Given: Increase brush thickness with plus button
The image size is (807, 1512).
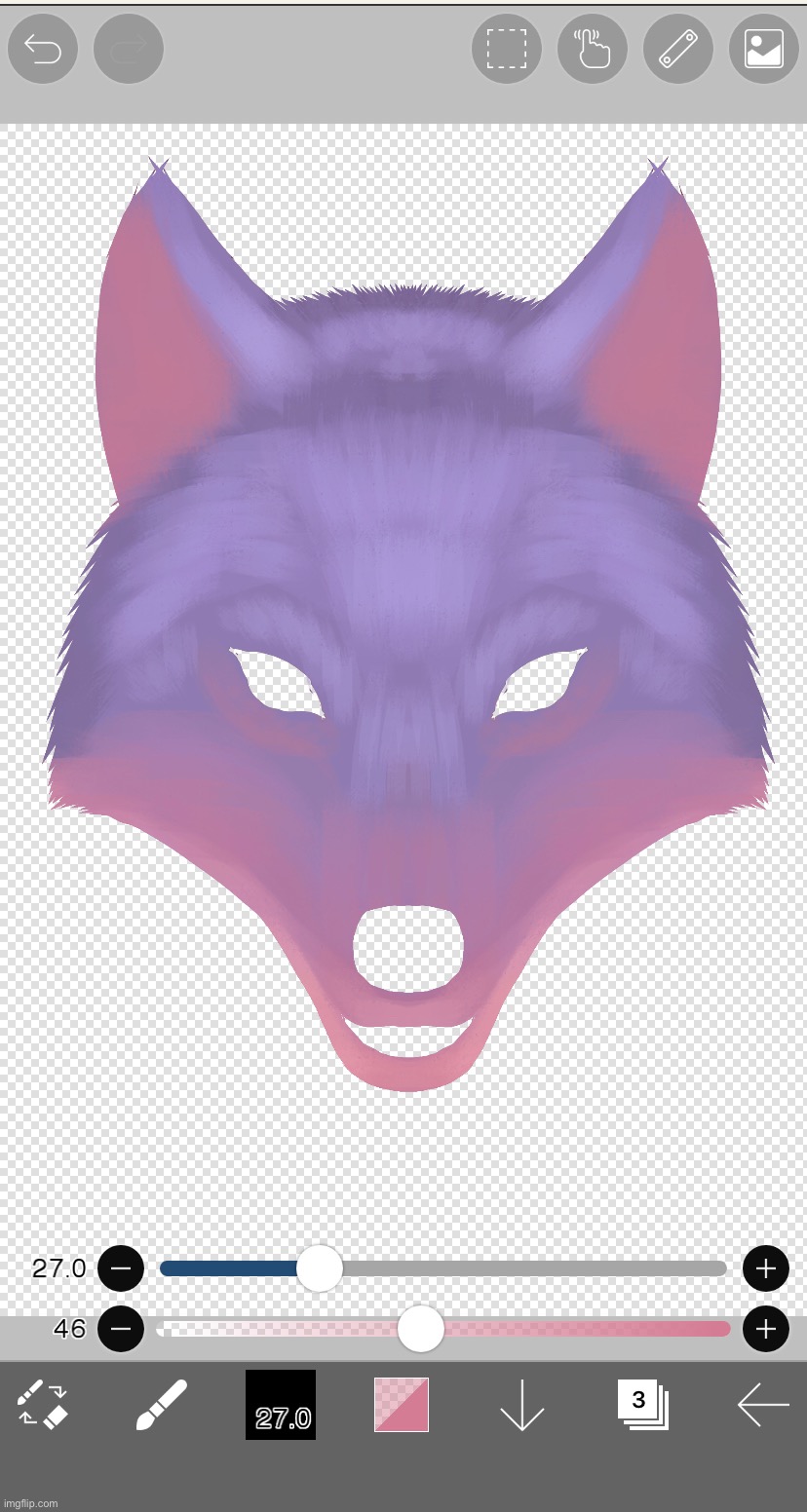Looking at the screenshot, I should pyautogui.click(x=766, y=1268).
